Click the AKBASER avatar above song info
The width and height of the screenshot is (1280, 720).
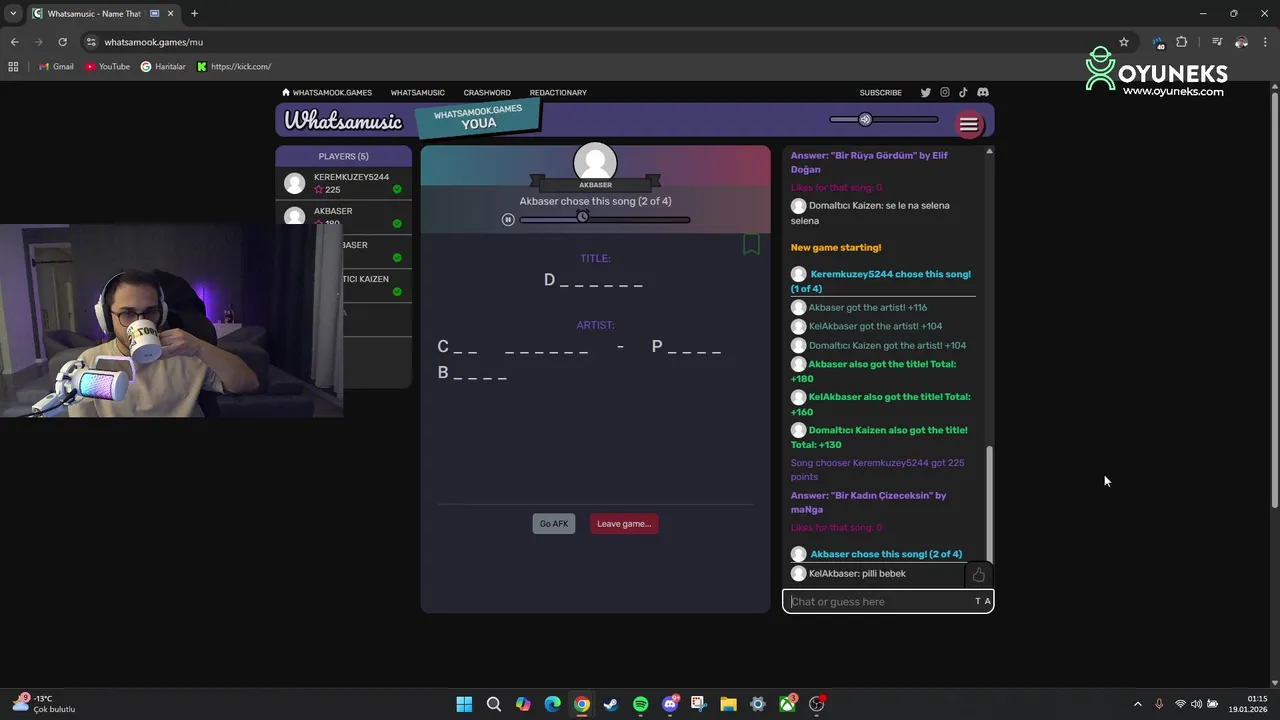coord(595,163)
